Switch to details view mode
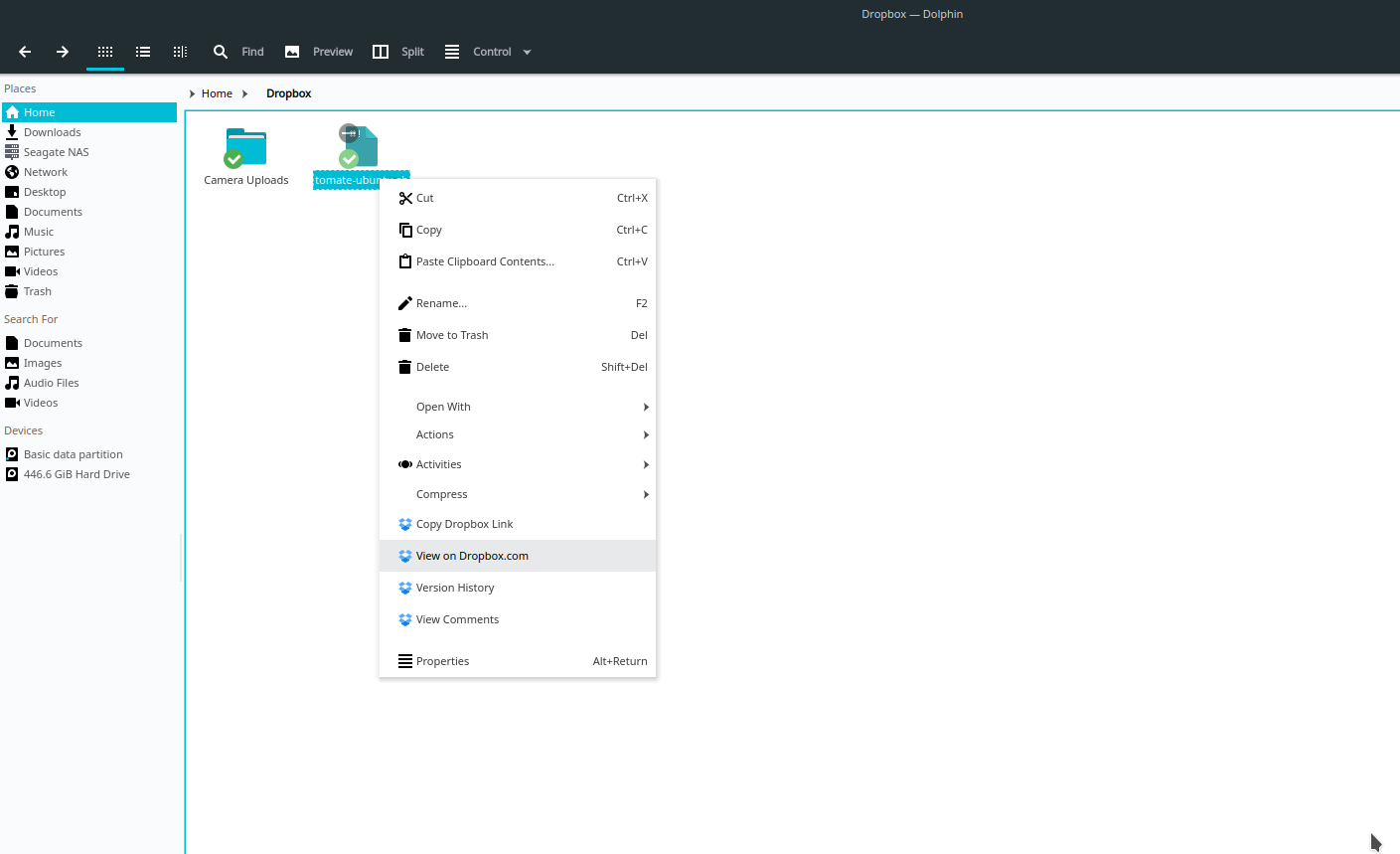 pos(180,51)
